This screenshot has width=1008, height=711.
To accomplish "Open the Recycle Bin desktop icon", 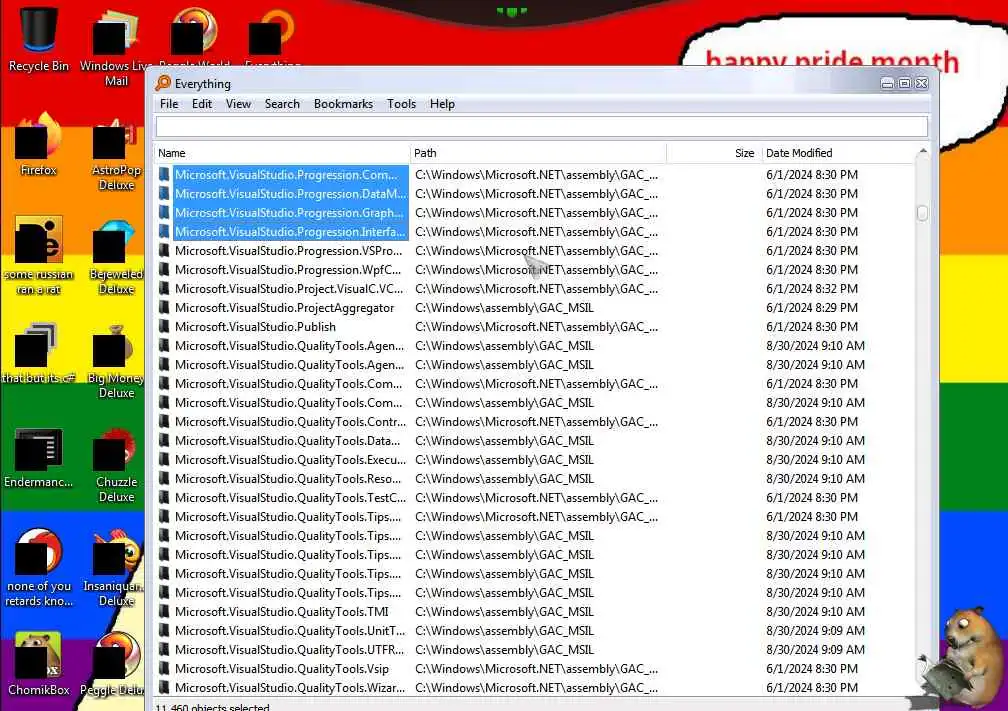I will tap(39, 39).
